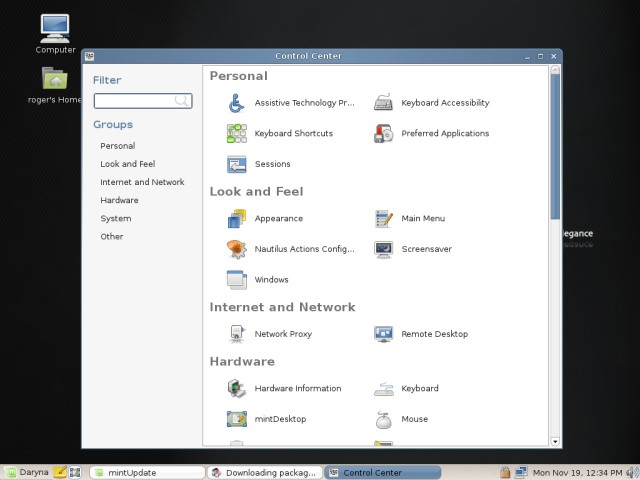The width and height of the screenshot is (640, 480).
Task: Click the Computer desktop icon
Action: [55, 29]
